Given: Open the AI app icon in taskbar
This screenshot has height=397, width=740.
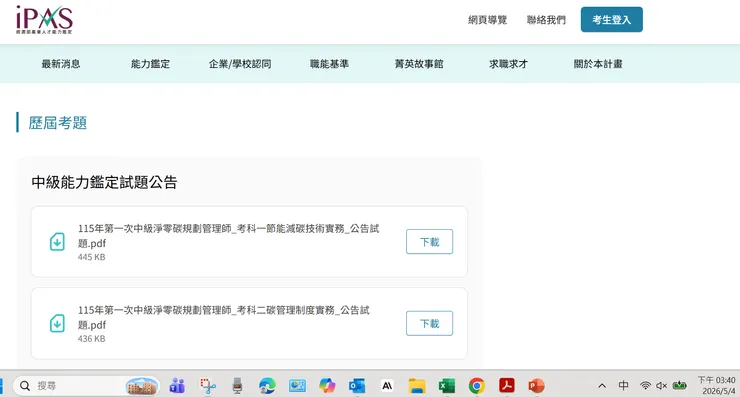Looking at the screenshot, I should click(x=387, y=386).
